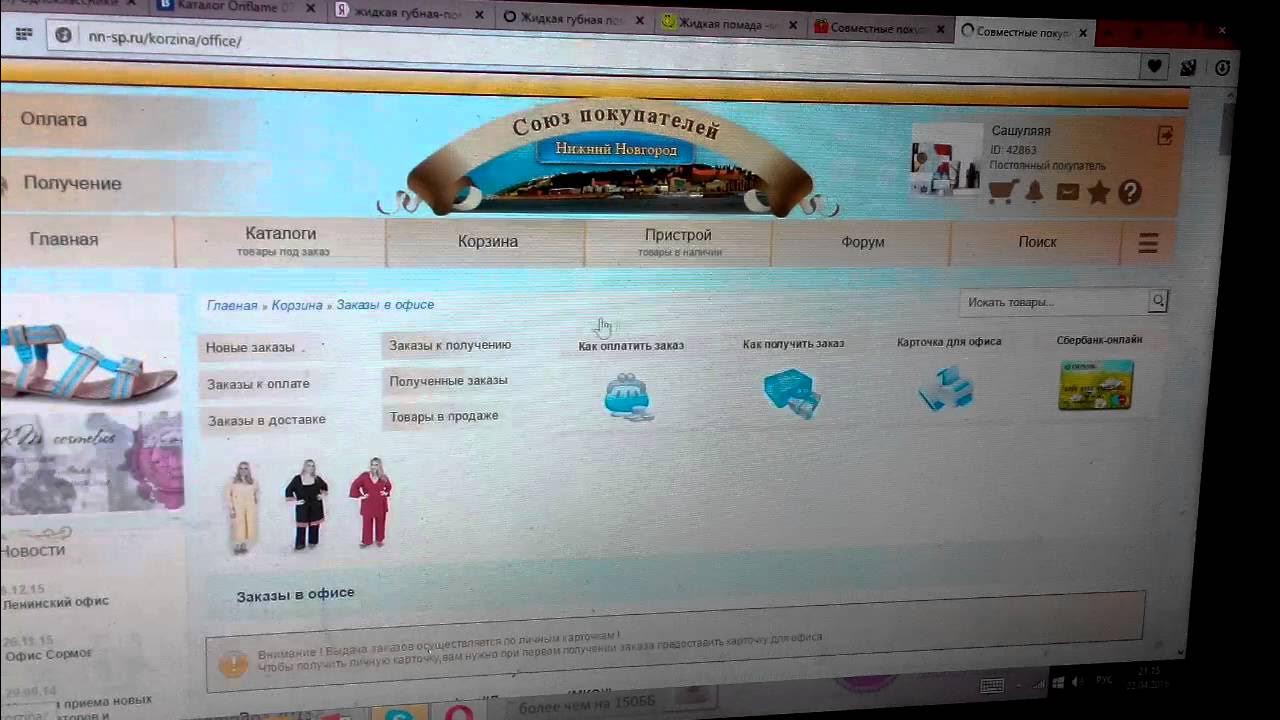Open favorites star icon
The width and height of the screenshot is (1280, 720).
1099,192
